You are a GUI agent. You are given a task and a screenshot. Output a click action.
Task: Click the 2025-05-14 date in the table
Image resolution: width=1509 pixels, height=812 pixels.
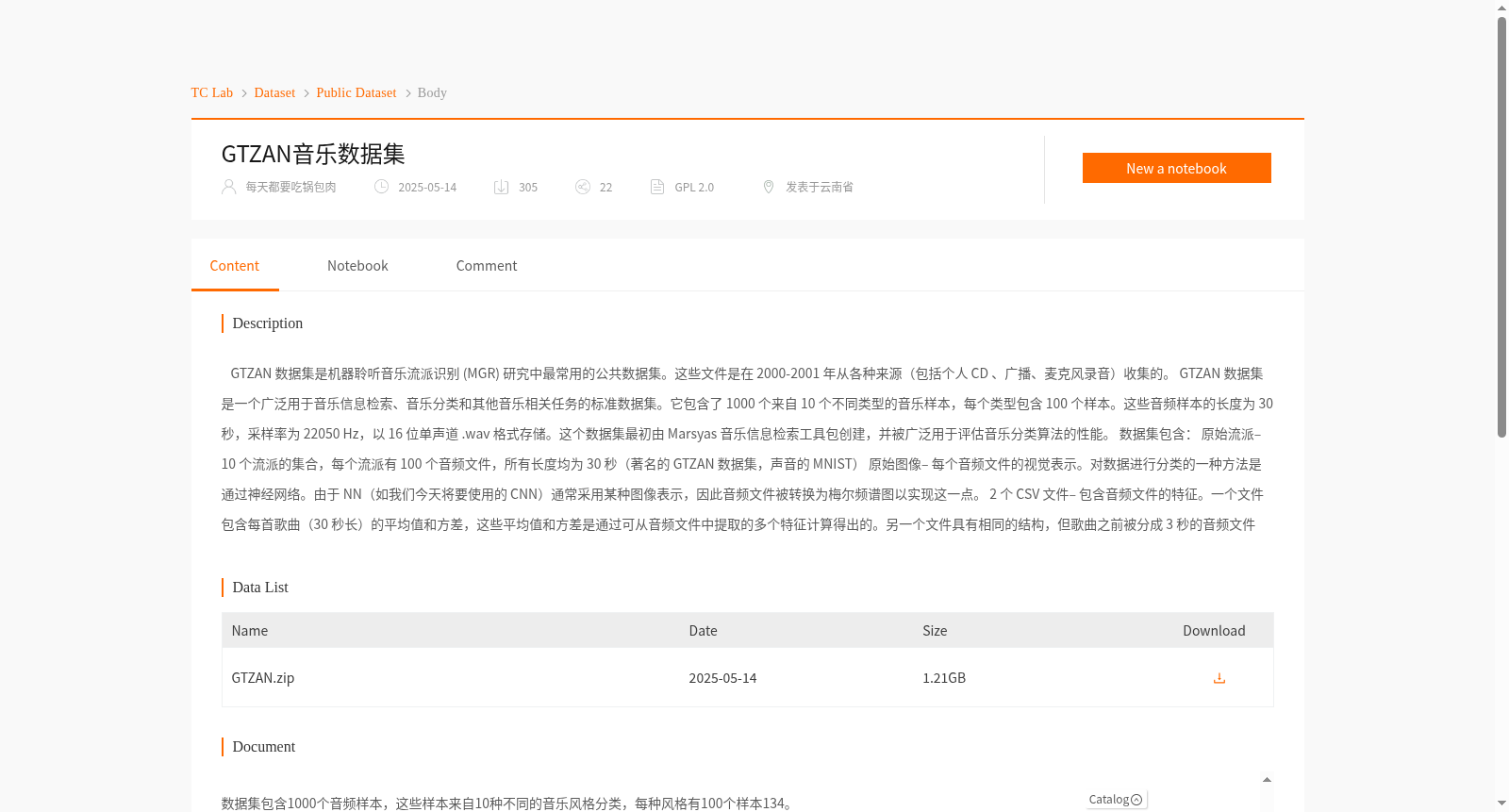722,678
